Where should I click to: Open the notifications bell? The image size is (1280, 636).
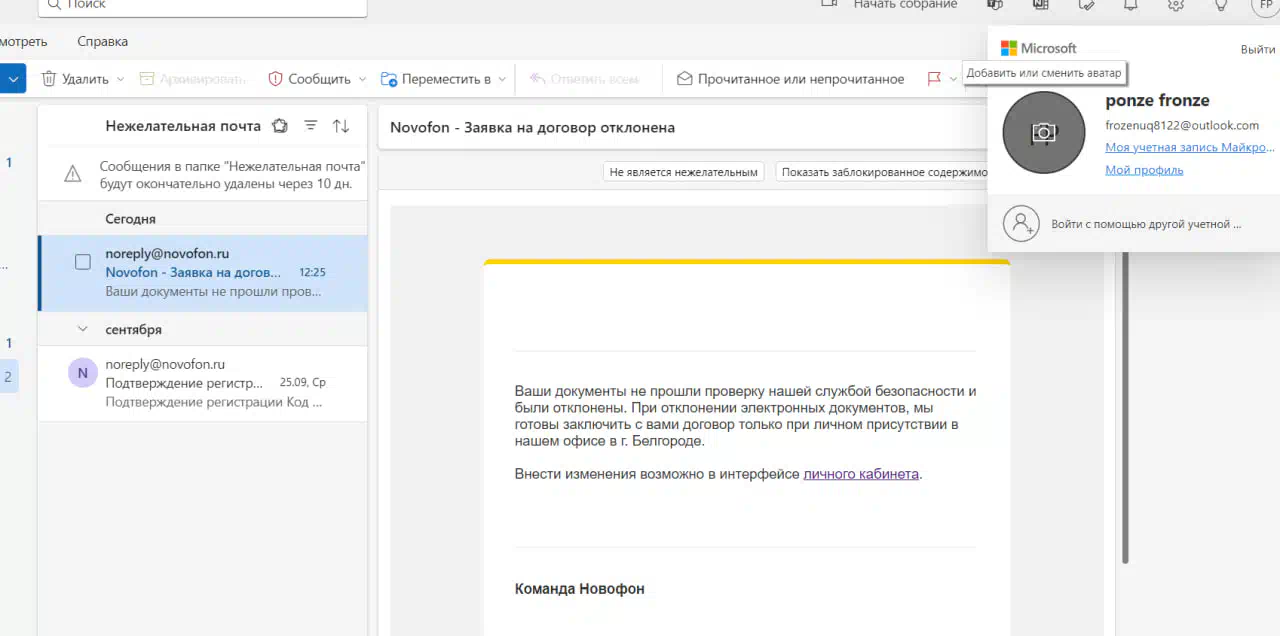coord(1131,5)
